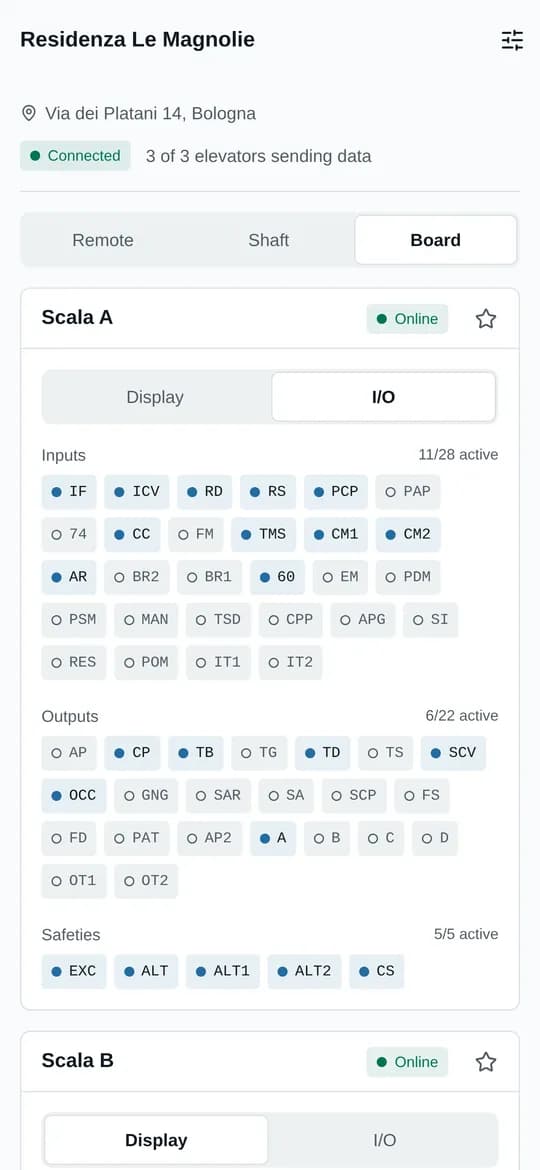Screen dimensions: 540x1170
Task: Click the OCC output chip
Action: (x=74, y=795)
